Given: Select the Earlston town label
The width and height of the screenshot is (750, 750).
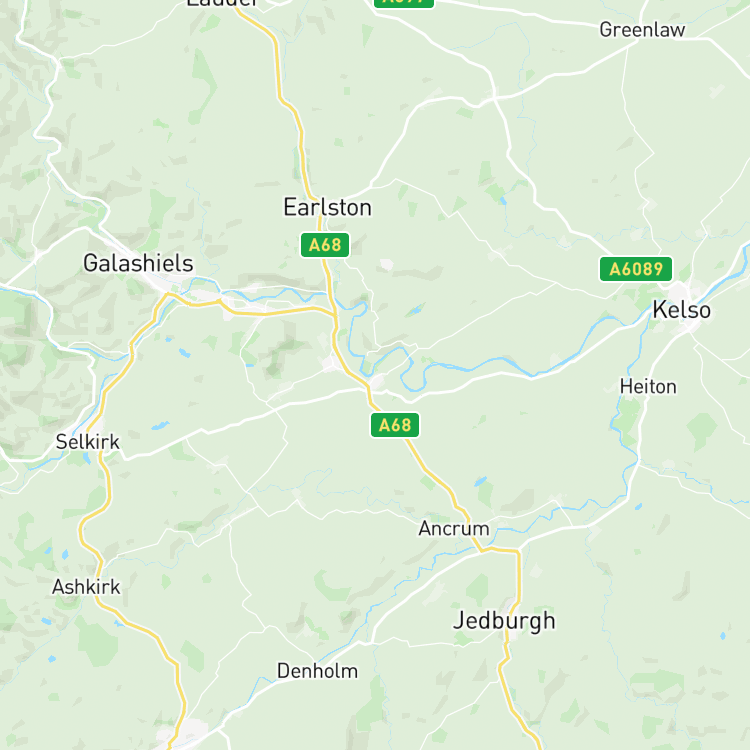Looking at the screenshot, I should click(327, 208).
